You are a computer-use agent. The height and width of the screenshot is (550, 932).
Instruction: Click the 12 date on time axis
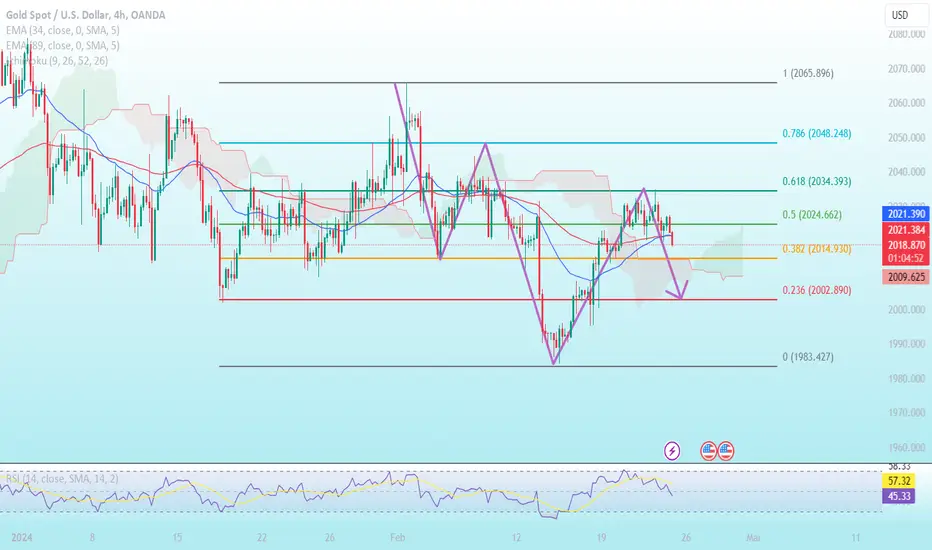tap(516, 538)
